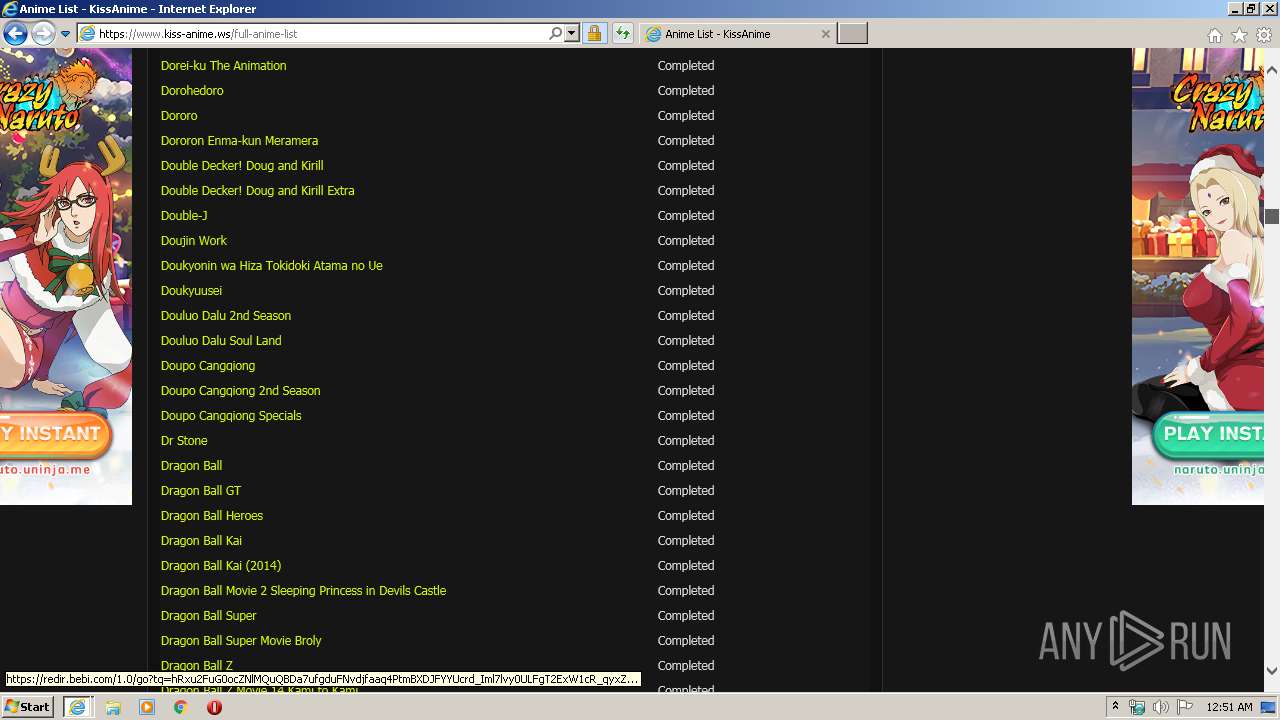Open the Doupo Cangqiong link
The width and height of the screenshot is (1280, 720).
pyautogui.click(x=208, y=366)
